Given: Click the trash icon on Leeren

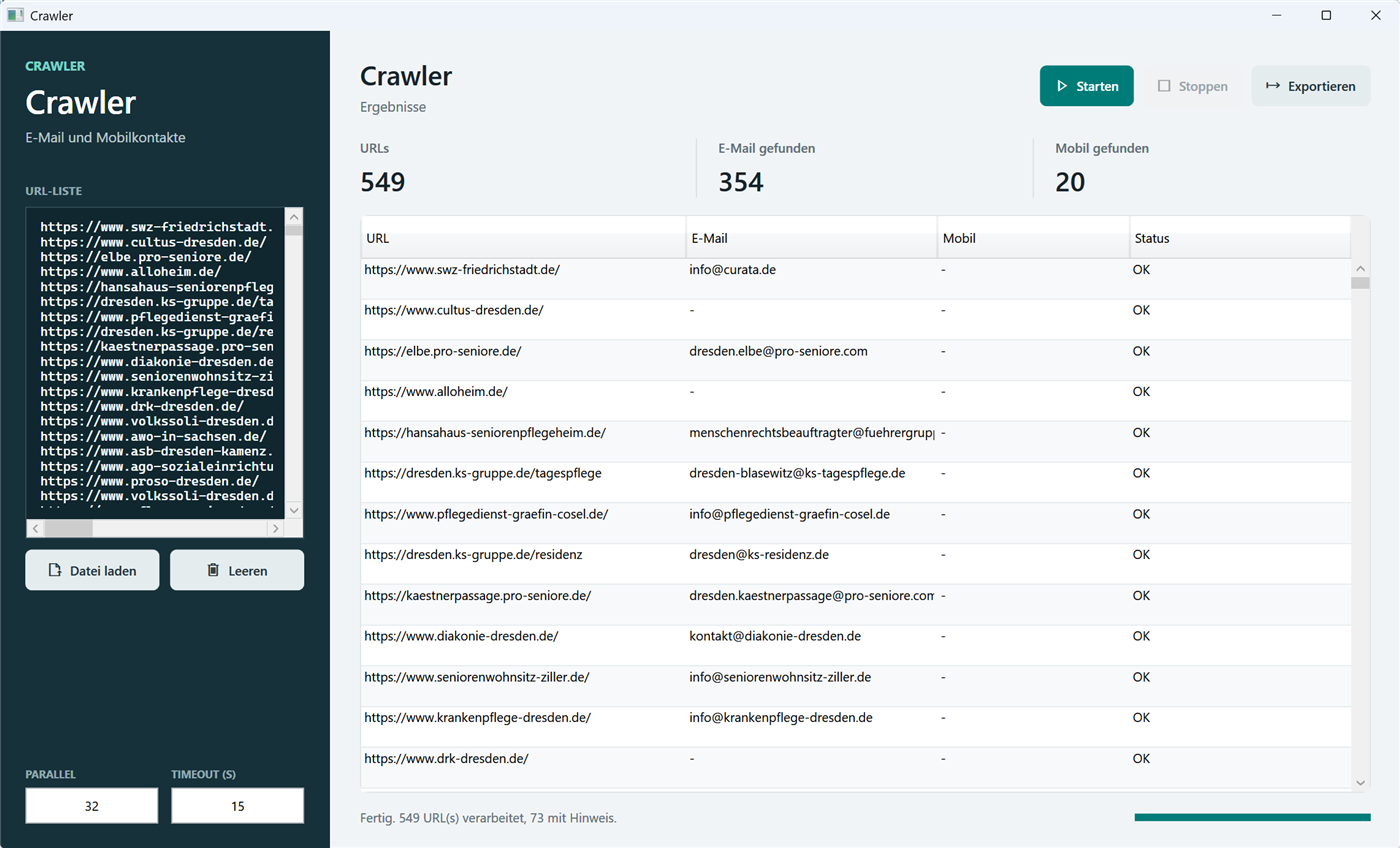Looking at the screenshot, I should [x=212, y=570].
